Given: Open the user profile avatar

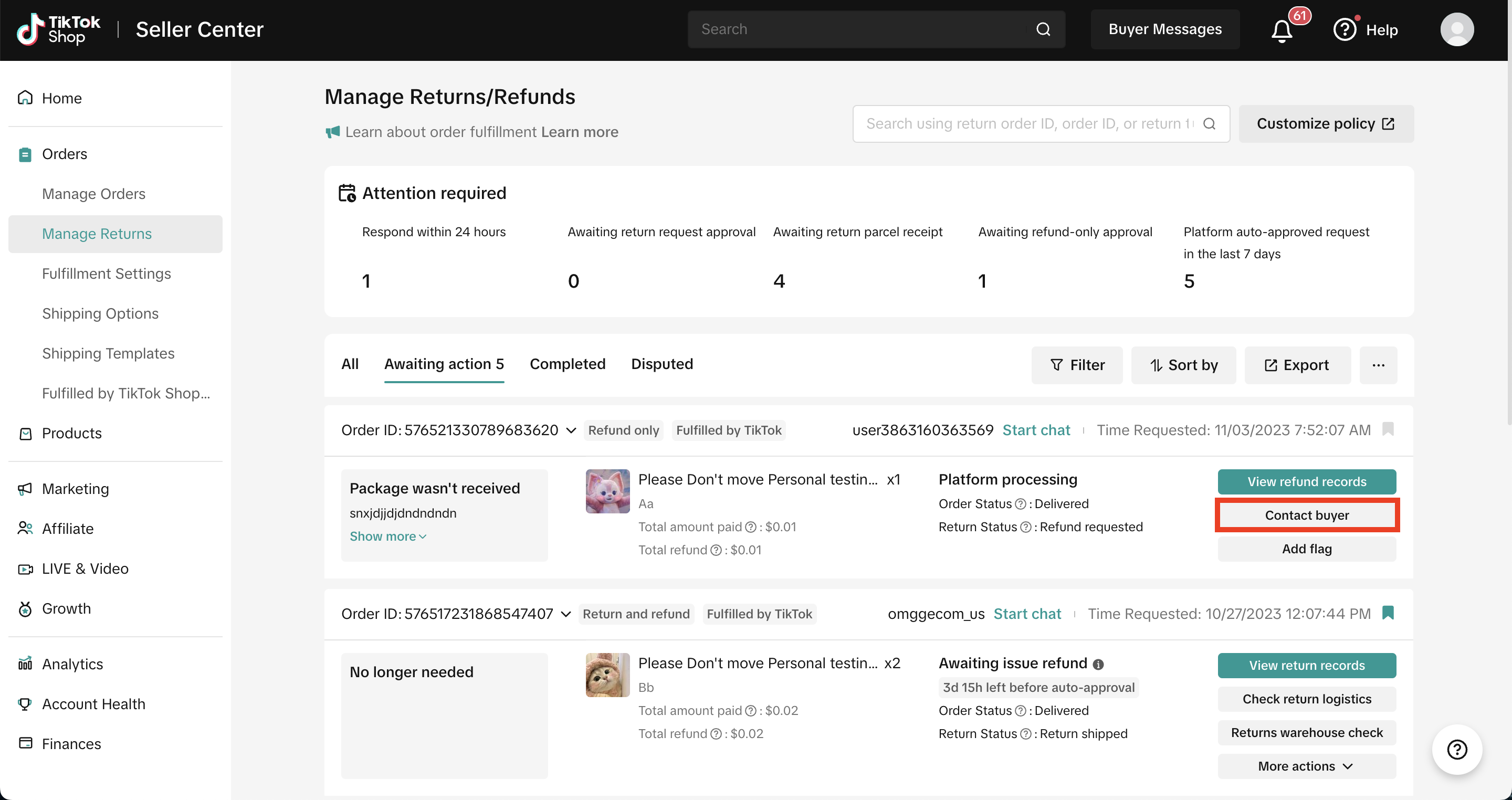Looking at the screenshot, I should (x=1456, y=29).
